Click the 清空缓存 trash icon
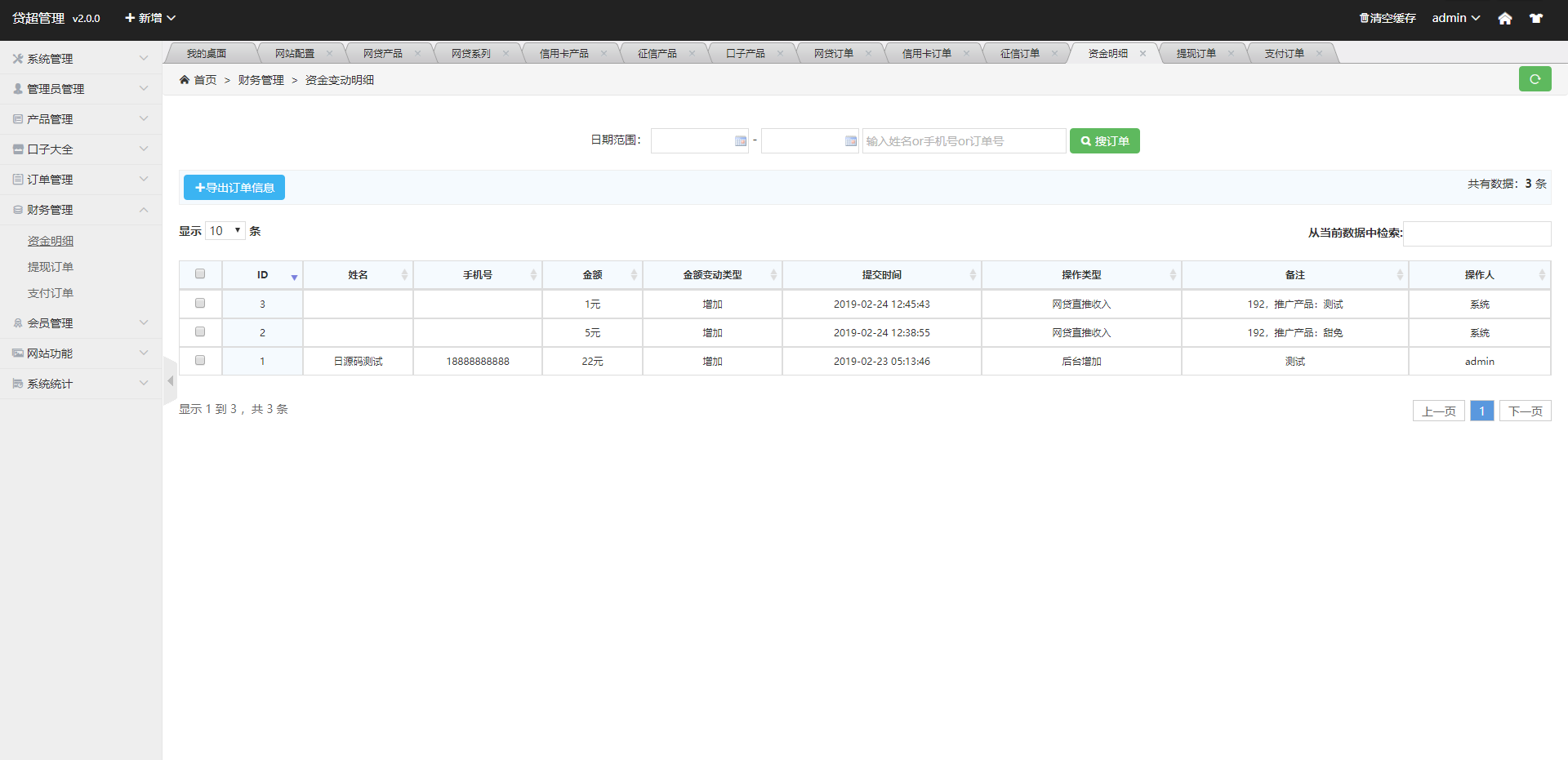 1363,18
